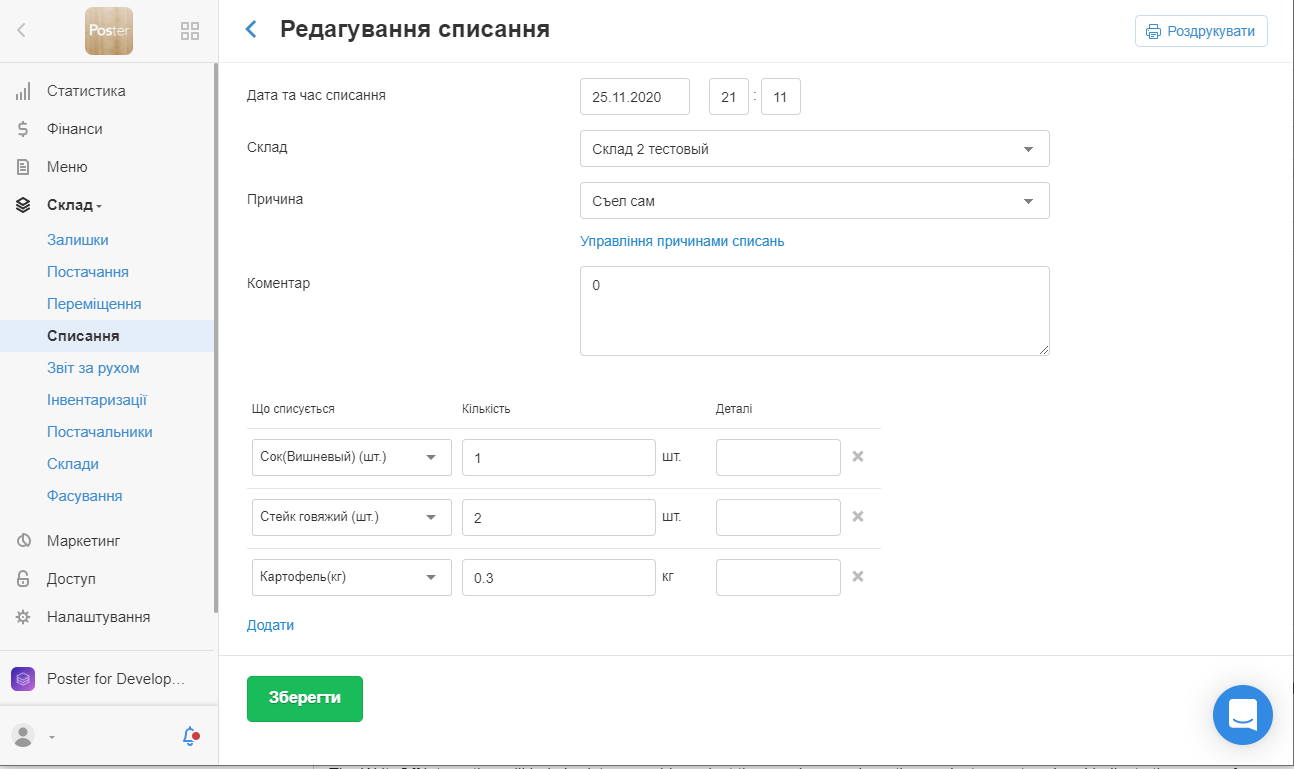Click the Маркетинг pie icon
Screen dimensions: 1294x769
point(22,541)
